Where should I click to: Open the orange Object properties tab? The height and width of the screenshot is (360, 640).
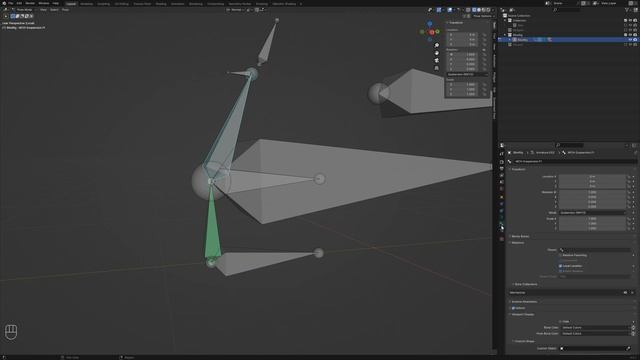(x=502, y=197)
